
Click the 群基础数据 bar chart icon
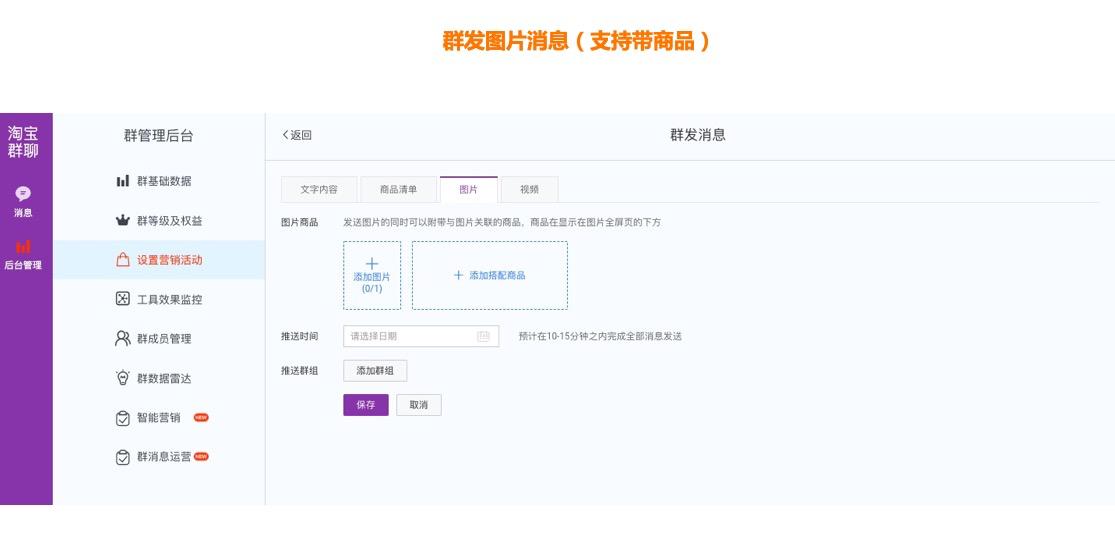click(122, 181)
